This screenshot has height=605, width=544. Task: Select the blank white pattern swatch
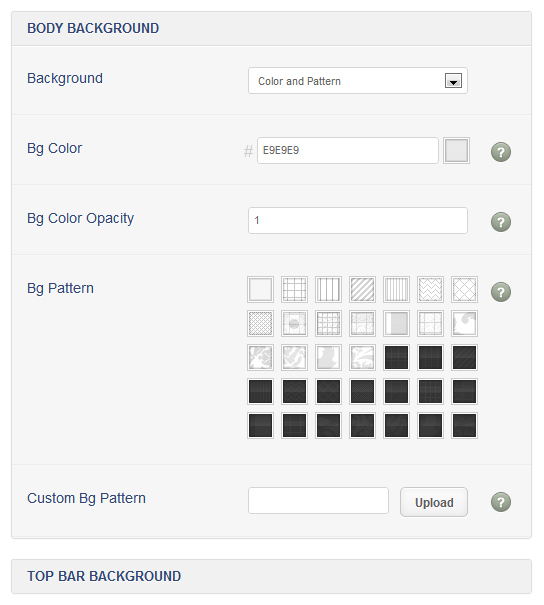tap(260, 289)
